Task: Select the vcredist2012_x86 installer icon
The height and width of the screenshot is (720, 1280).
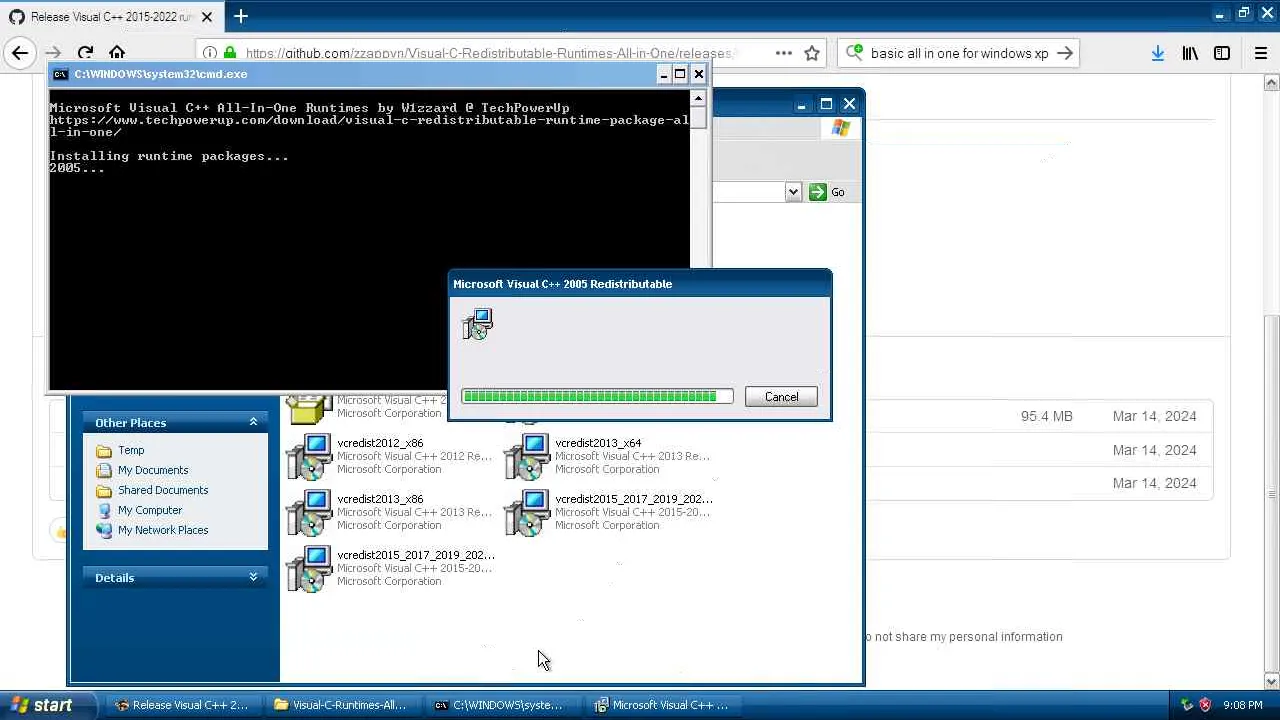Action: 309,456
